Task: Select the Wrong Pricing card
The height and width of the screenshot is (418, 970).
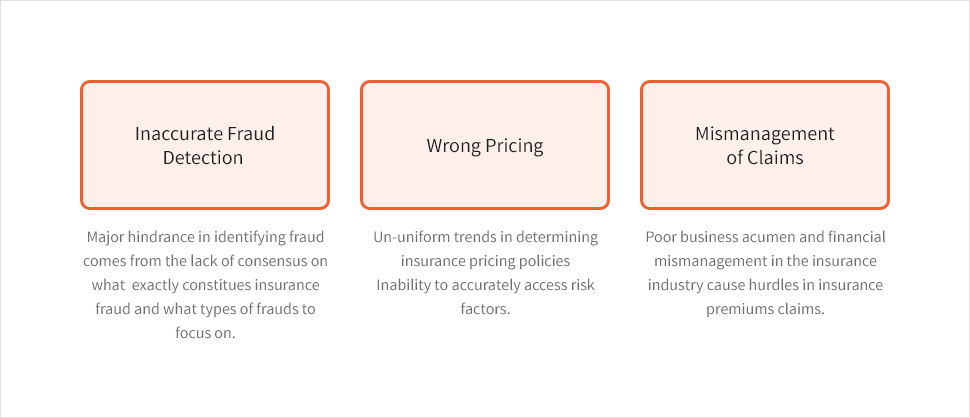Action: tap(485, 145)
